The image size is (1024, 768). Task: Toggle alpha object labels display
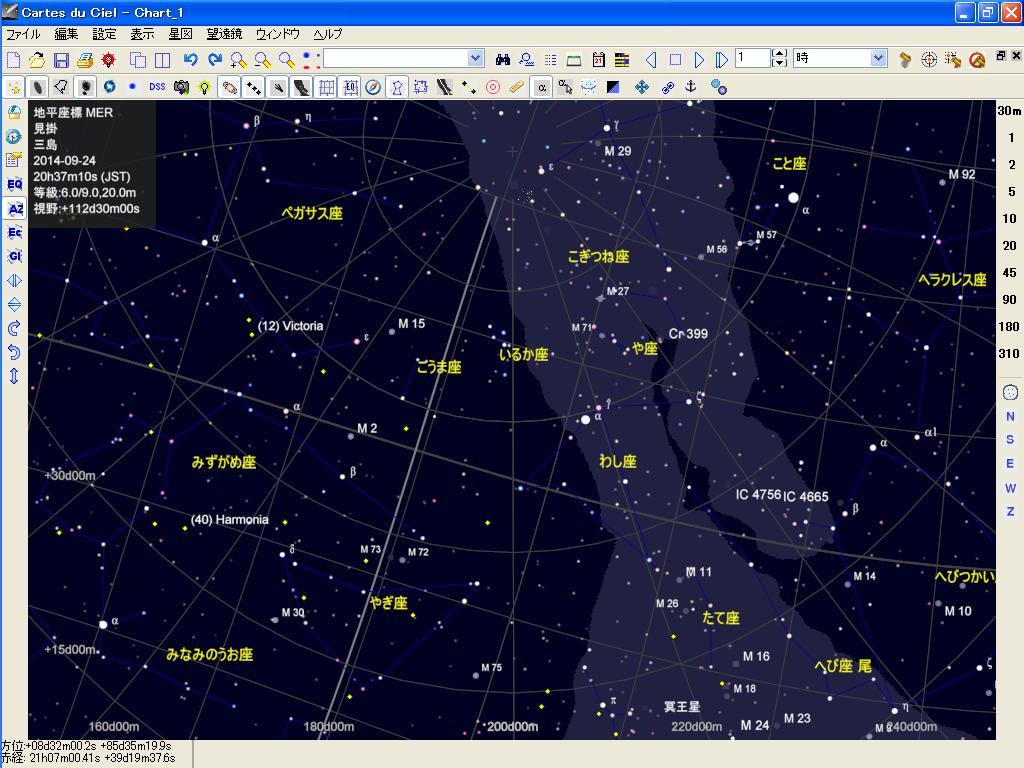[541, 87]
